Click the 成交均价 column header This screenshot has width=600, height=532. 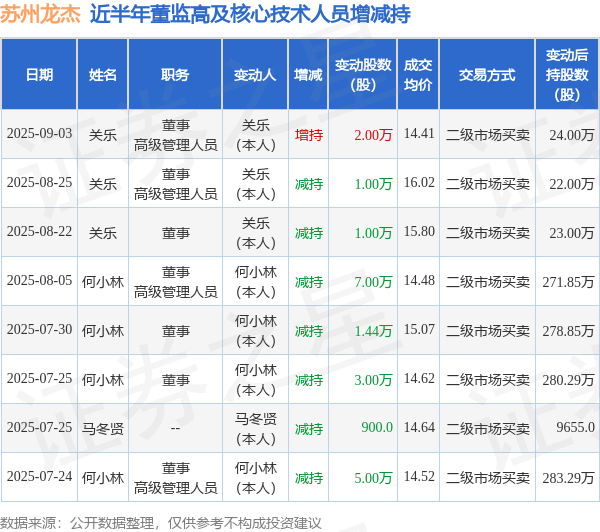(x=418, y=74)
